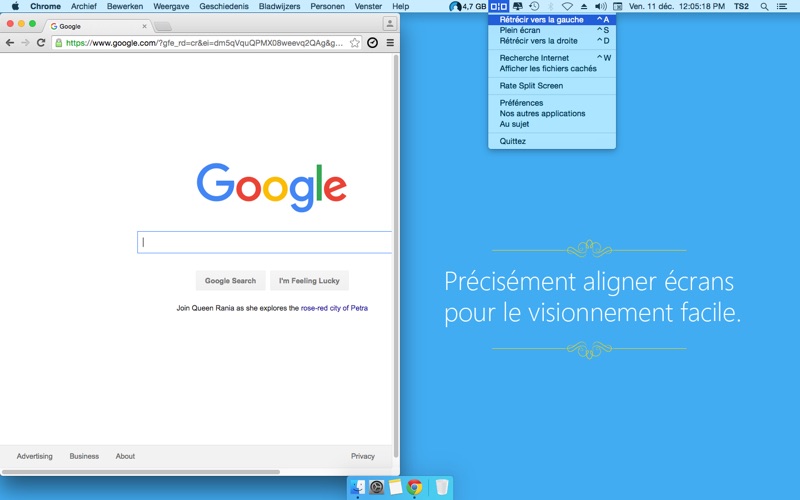Choose Plein écran from the menu

pos(552,30)
